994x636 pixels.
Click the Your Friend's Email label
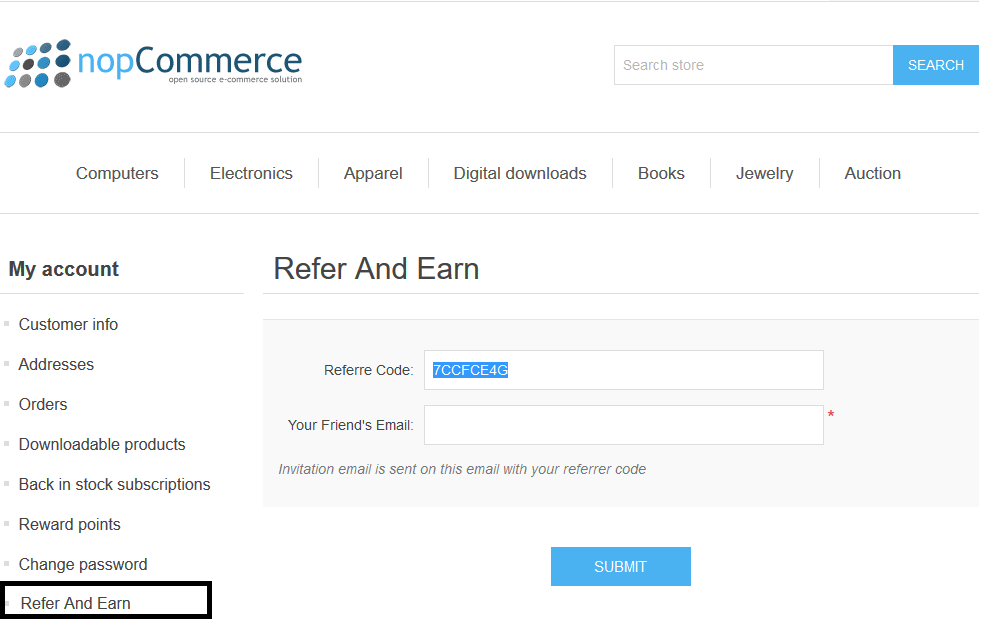point(351,425)
